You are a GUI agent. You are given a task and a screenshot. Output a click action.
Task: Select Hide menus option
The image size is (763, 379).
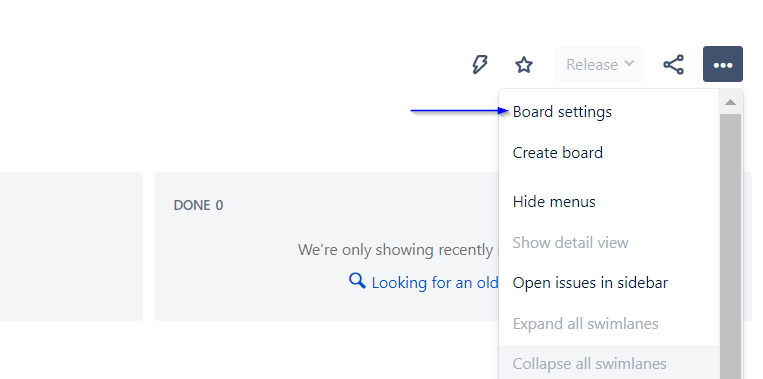[608, 202]
